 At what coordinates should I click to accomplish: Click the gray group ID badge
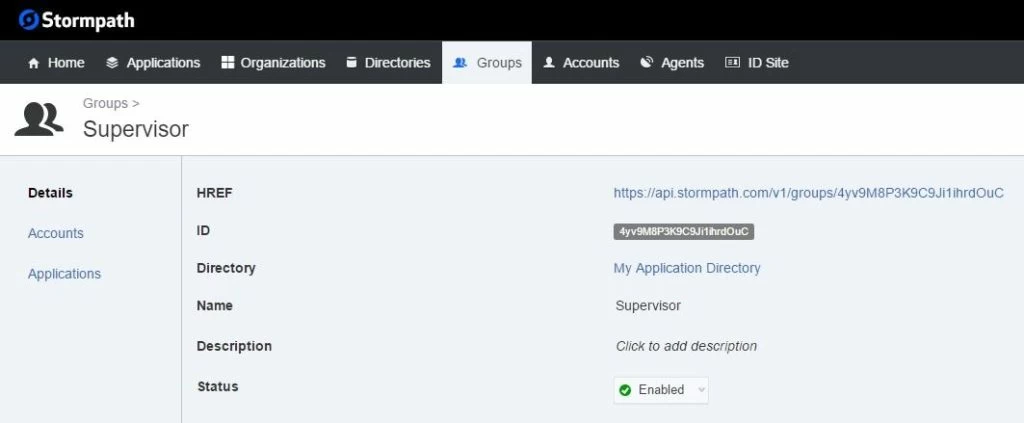tap(684, 231)
